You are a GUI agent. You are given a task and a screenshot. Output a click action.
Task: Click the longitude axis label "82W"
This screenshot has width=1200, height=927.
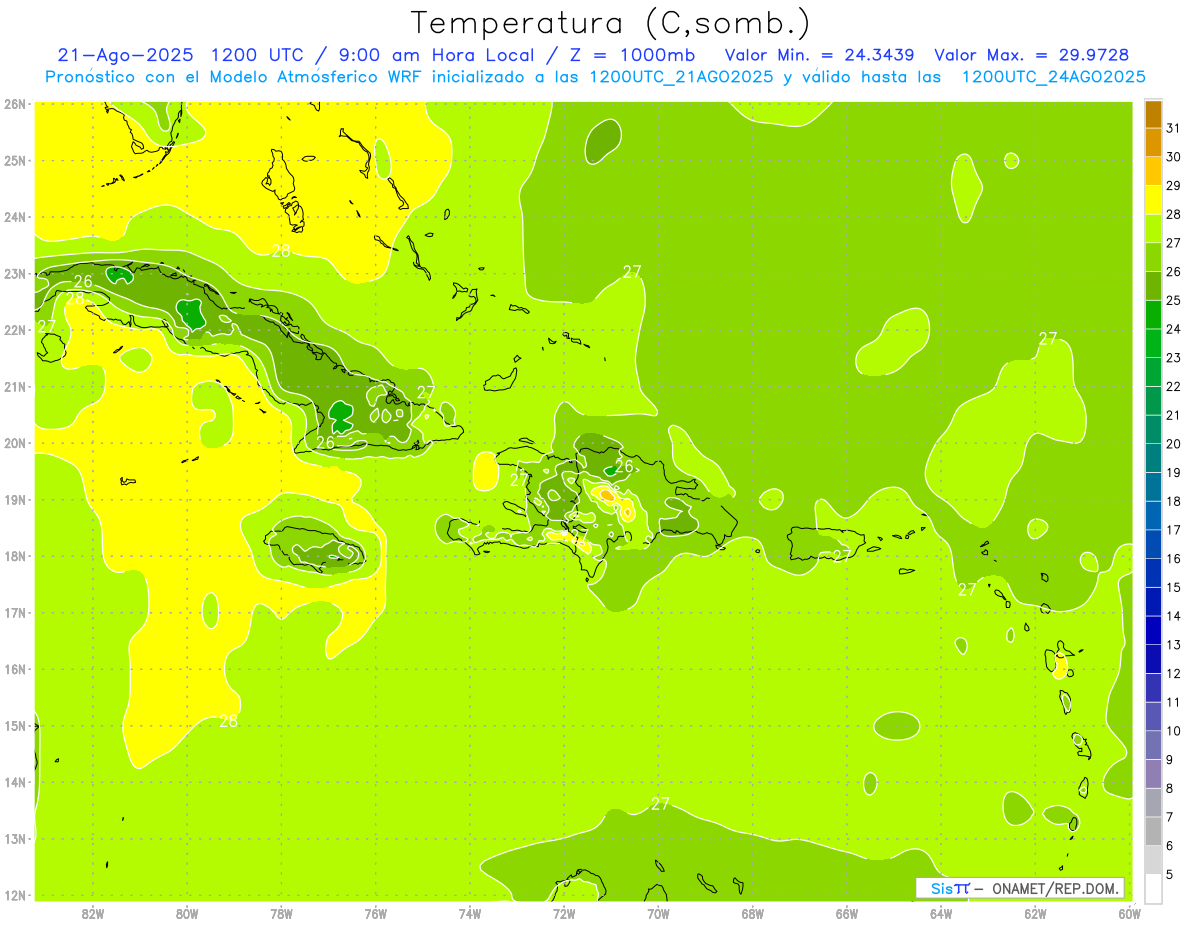[x=93, y=913]
